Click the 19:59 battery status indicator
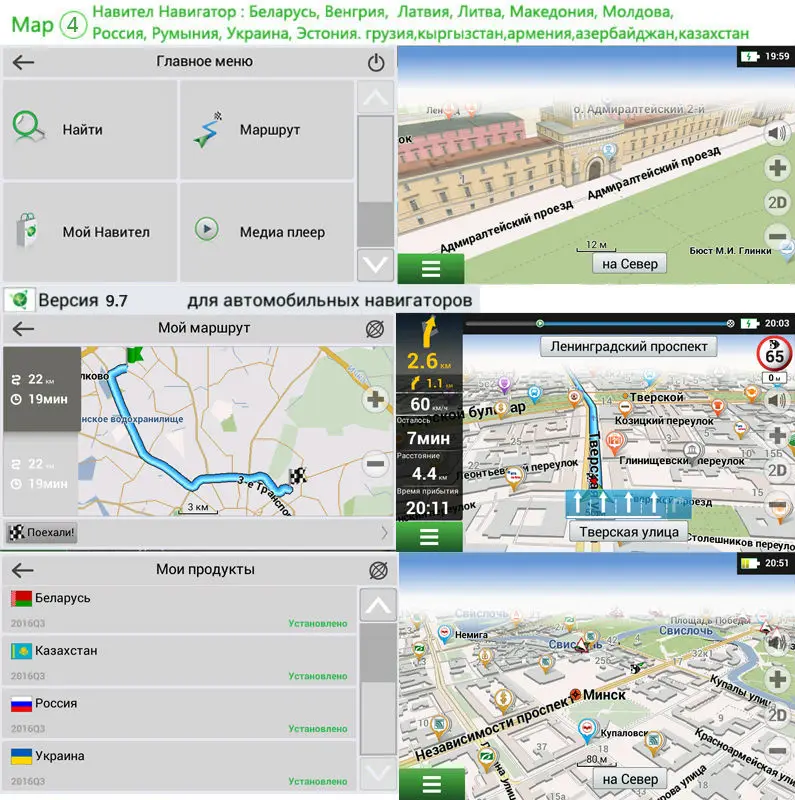The image size is (795, 800). tap(765, 56)
